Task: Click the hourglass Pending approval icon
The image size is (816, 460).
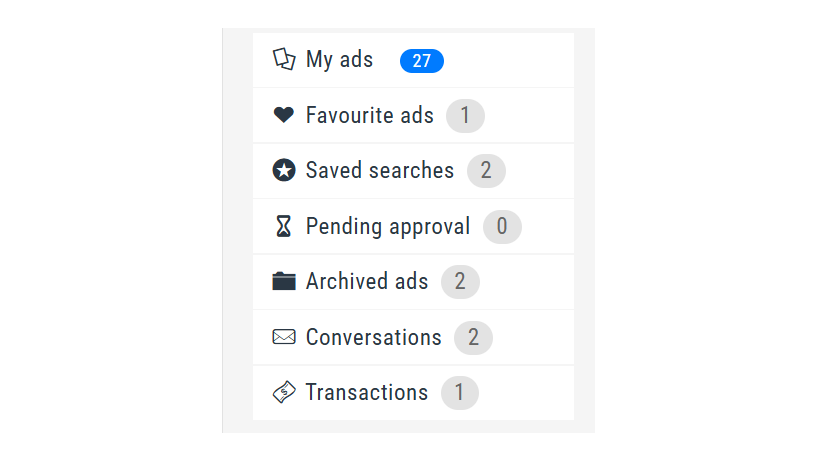Action: pyautogui.click(x=284, y=226)
